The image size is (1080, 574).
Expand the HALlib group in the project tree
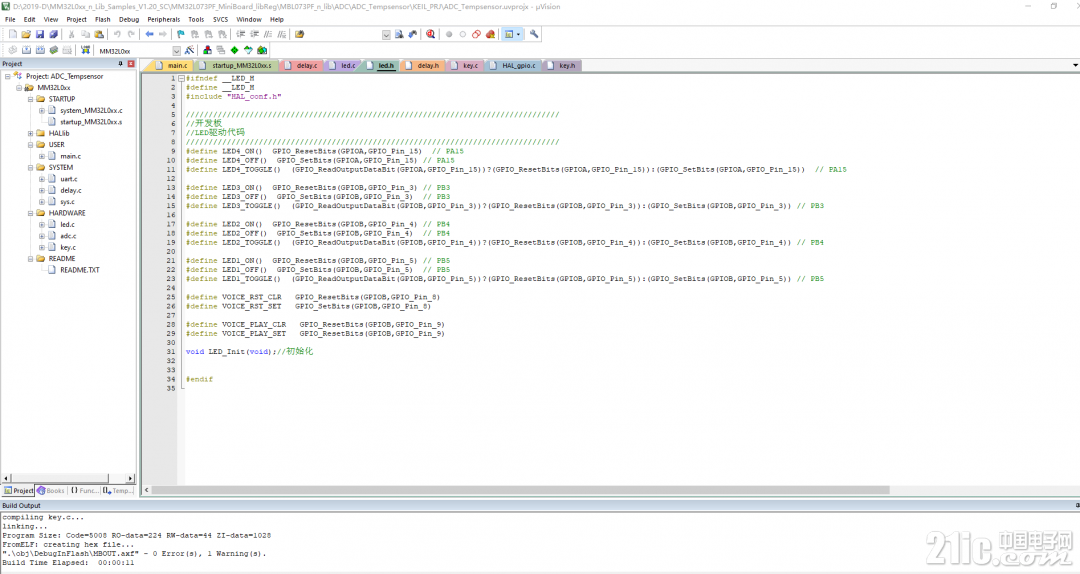30,134
